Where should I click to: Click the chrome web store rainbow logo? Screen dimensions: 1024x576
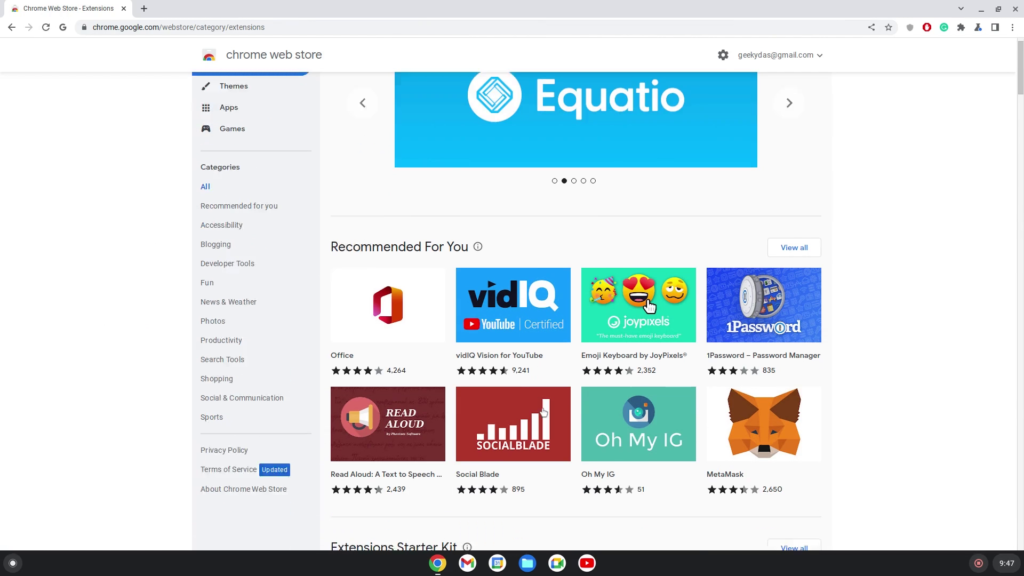(x=209, y=56)
